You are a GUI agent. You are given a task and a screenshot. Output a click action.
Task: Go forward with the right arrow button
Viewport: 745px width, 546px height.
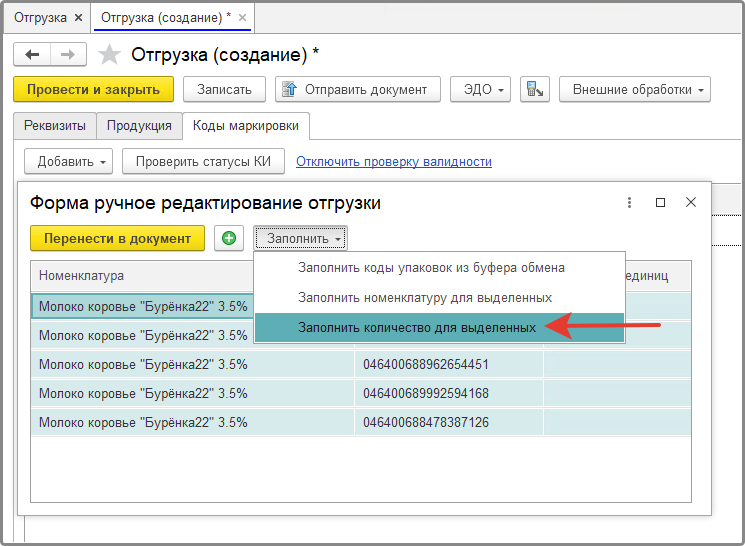pos(68,55)
